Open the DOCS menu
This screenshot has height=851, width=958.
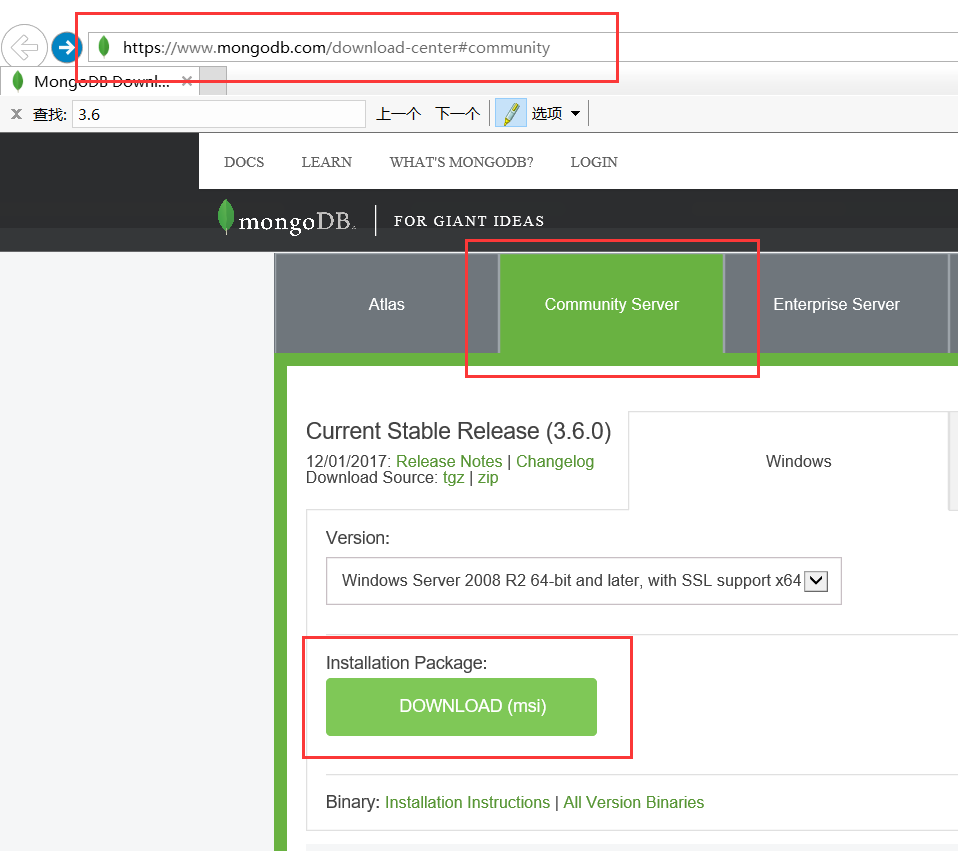pos(244,161)
